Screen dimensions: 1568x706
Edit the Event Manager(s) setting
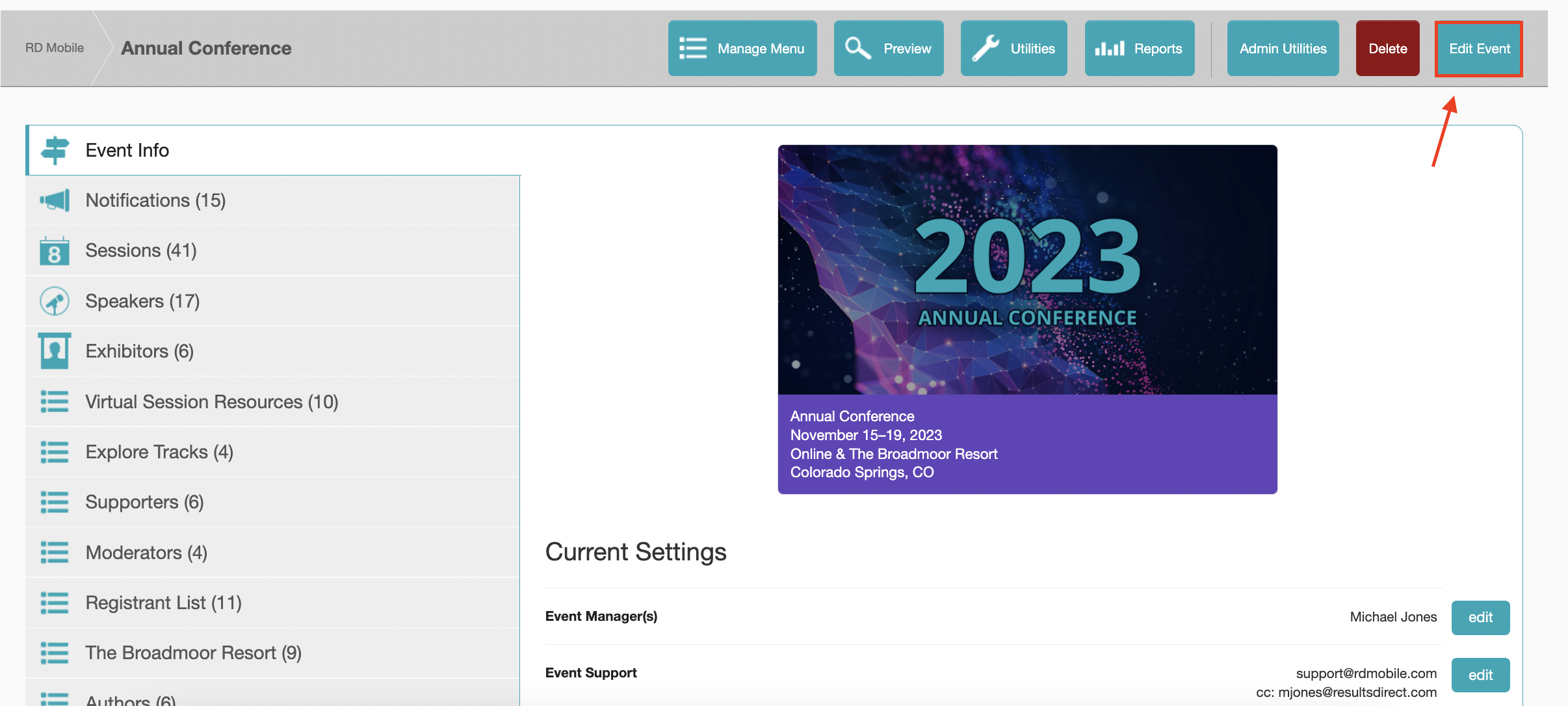click(1480, 618)
